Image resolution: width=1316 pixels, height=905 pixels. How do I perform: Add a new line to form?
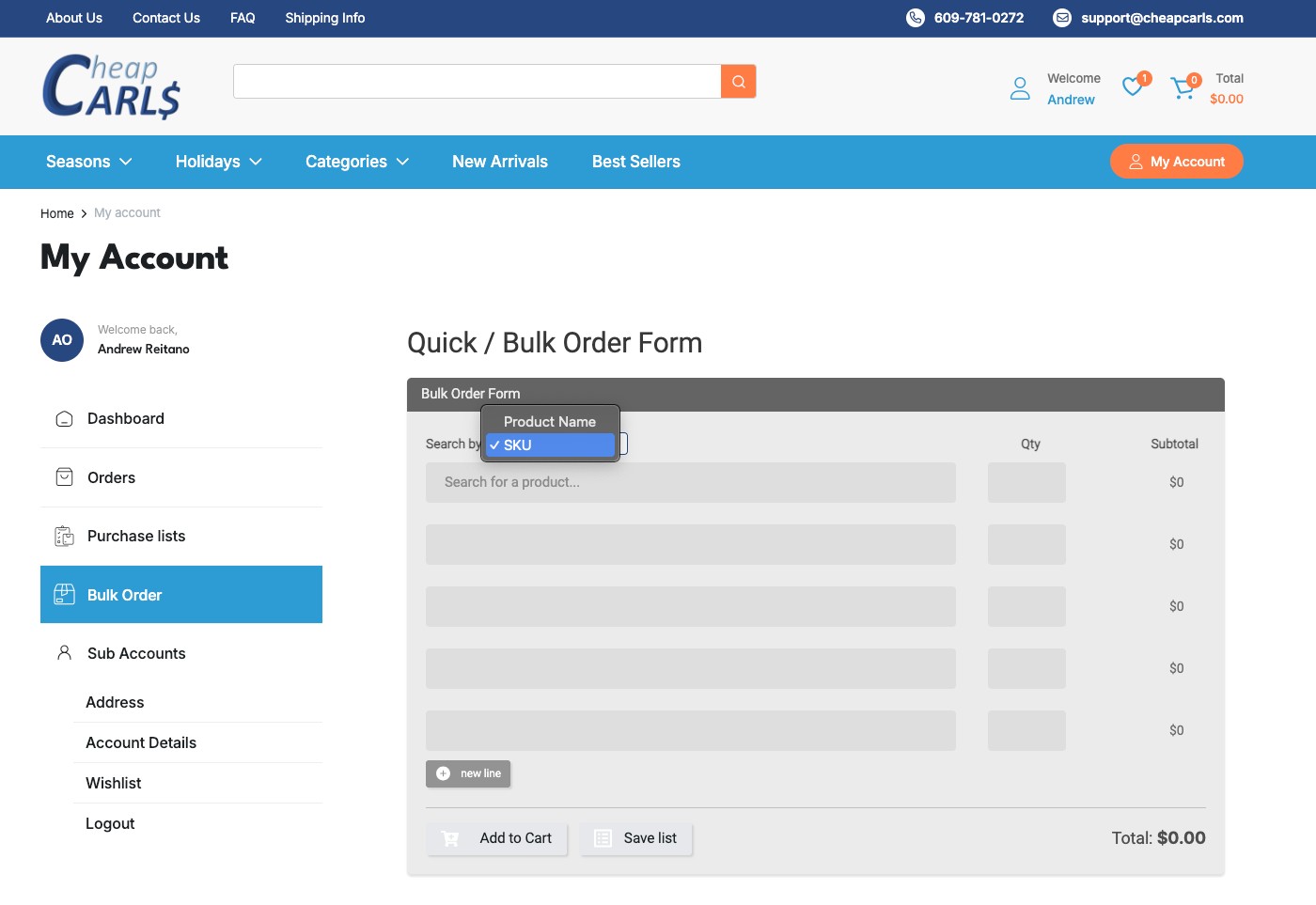468,773
